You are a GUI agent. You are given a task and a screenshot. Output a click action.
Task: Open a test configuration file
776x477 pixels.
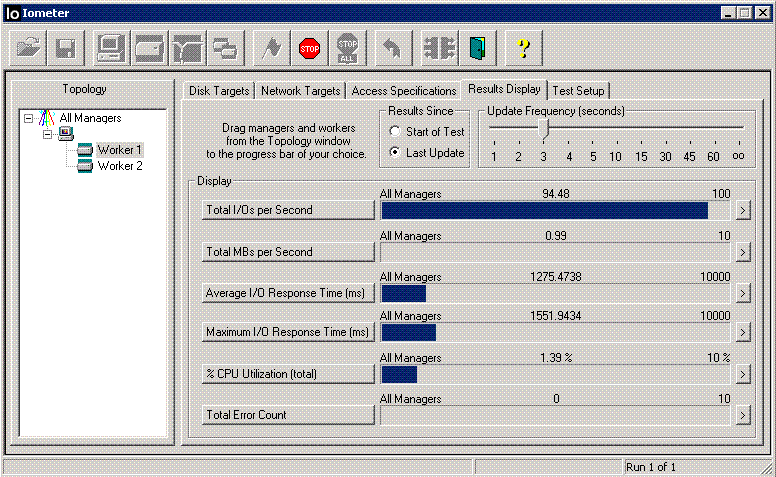coord(30,48)
